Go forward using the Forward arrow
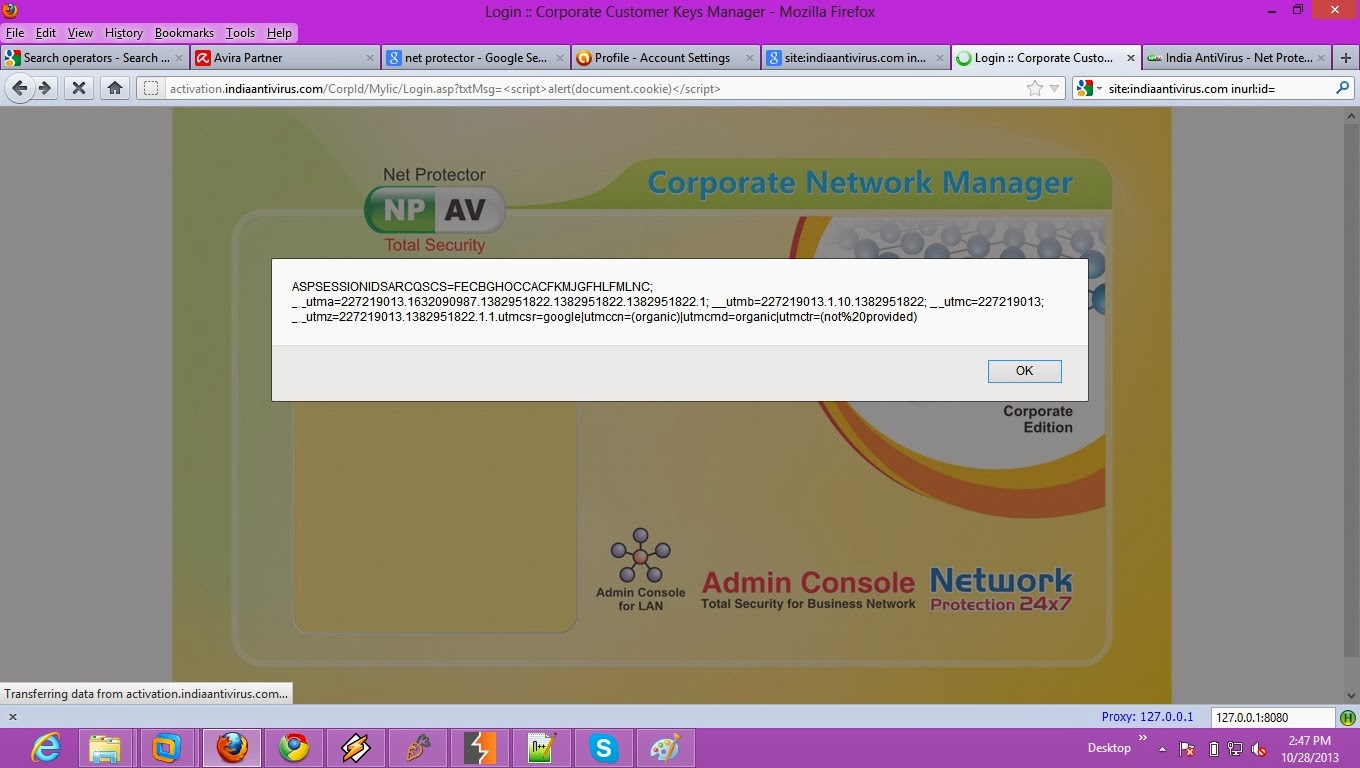This screenshot has height=768, width=1360. click(45, 88)
